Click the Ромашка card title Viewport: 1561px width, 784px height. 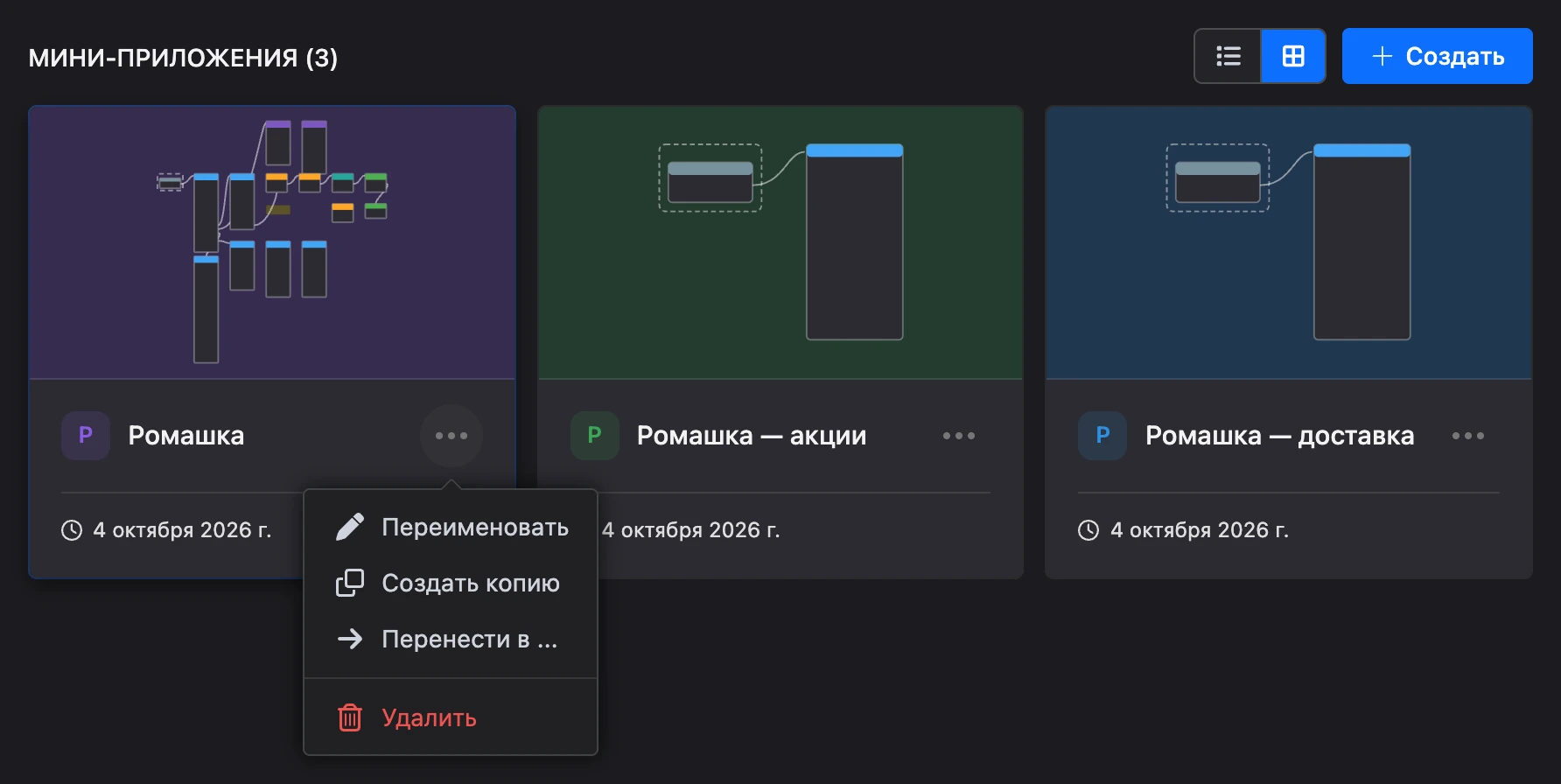(x=186, y=436)
